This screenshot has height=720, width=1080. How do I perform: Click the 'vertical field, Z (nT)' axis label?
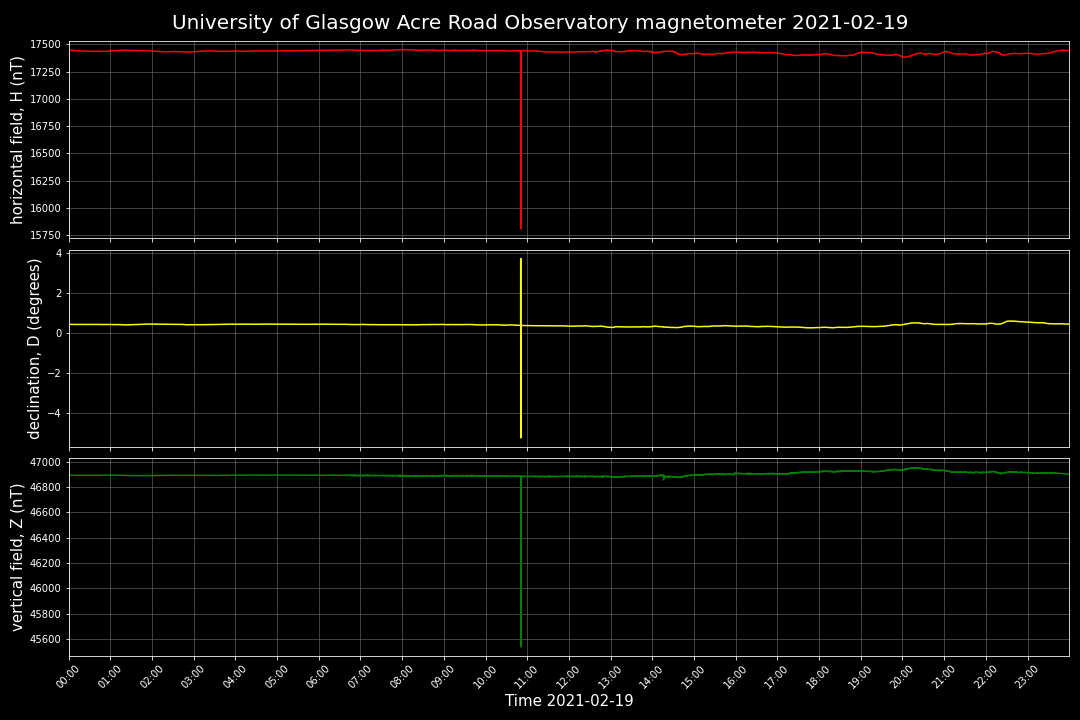point(17,557)
